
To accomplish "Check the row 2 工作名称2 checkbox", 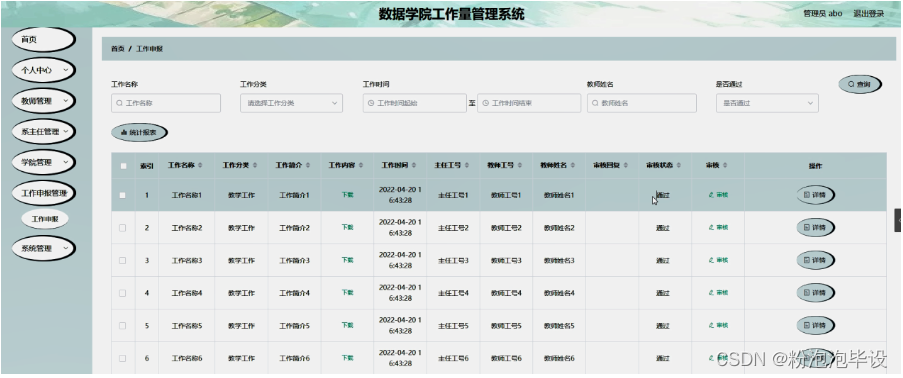I will [x=123, y=228].
